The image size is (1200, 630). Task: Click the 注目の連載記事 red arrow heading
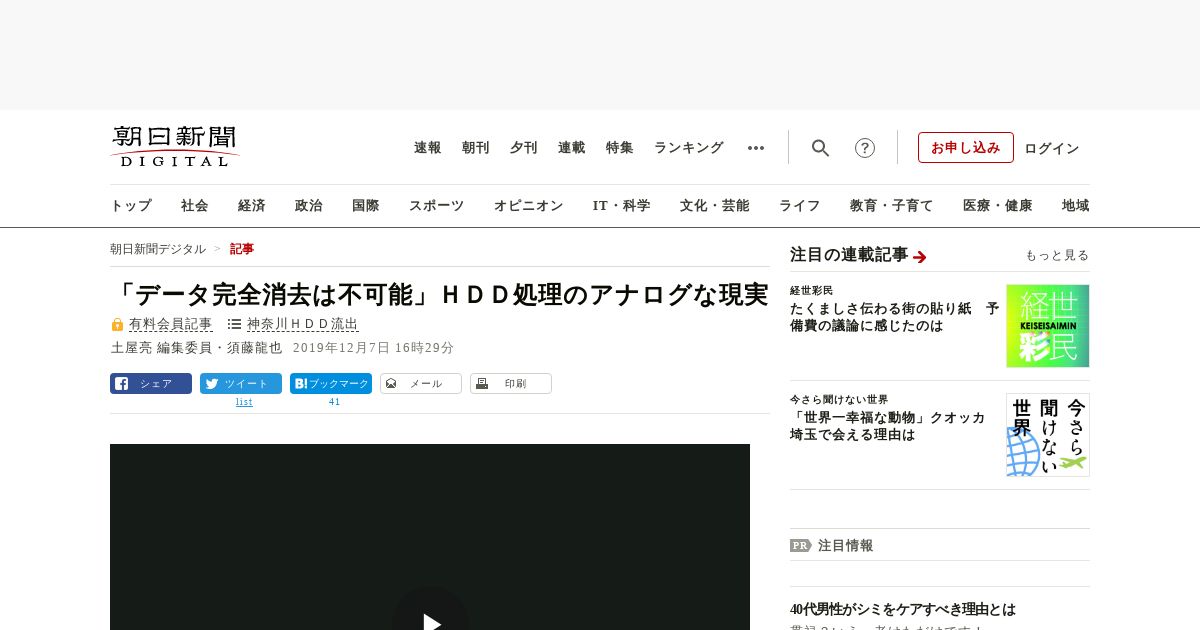click(x=858, y=255)
